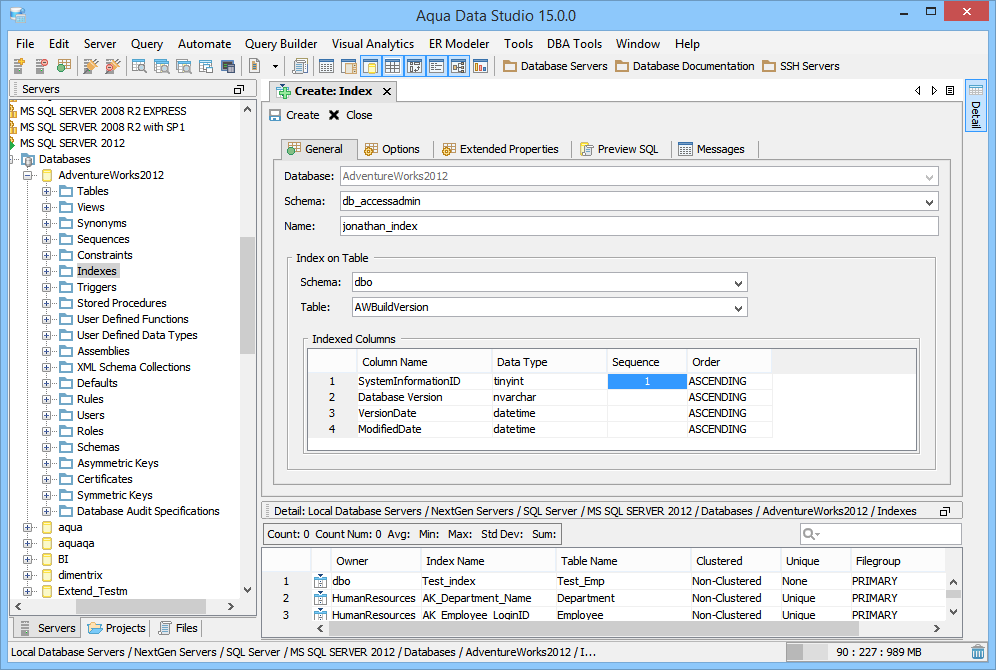Image resolution: width=996 pixels, height=670 pixels.
Task: Maximize the Servers panel using its restore icon
Action: (238, 89)
